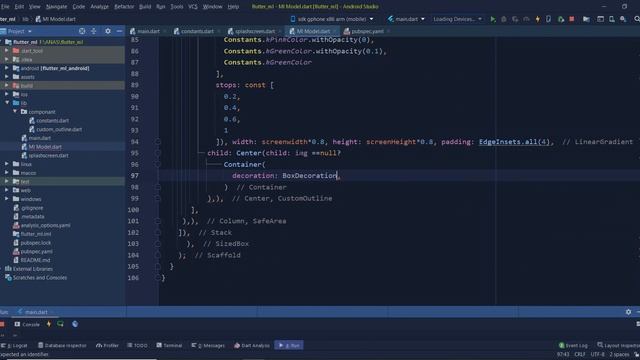Open the Console view in Run panel
The image size is (640, 360).
tap(27, 324)
